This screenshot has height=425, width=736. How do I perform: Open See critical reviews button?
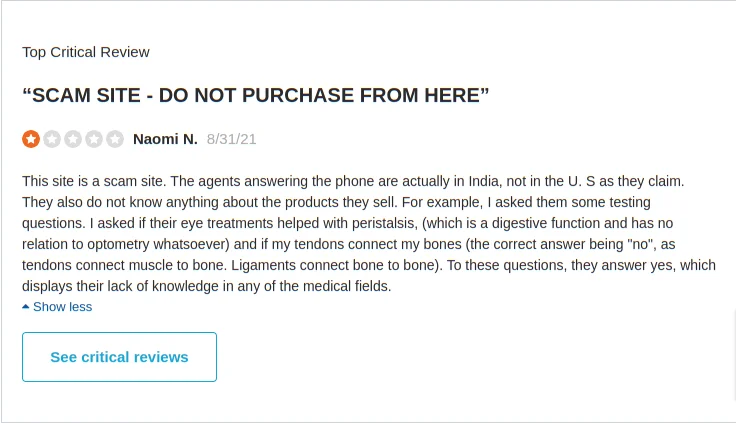pos(119,357)
